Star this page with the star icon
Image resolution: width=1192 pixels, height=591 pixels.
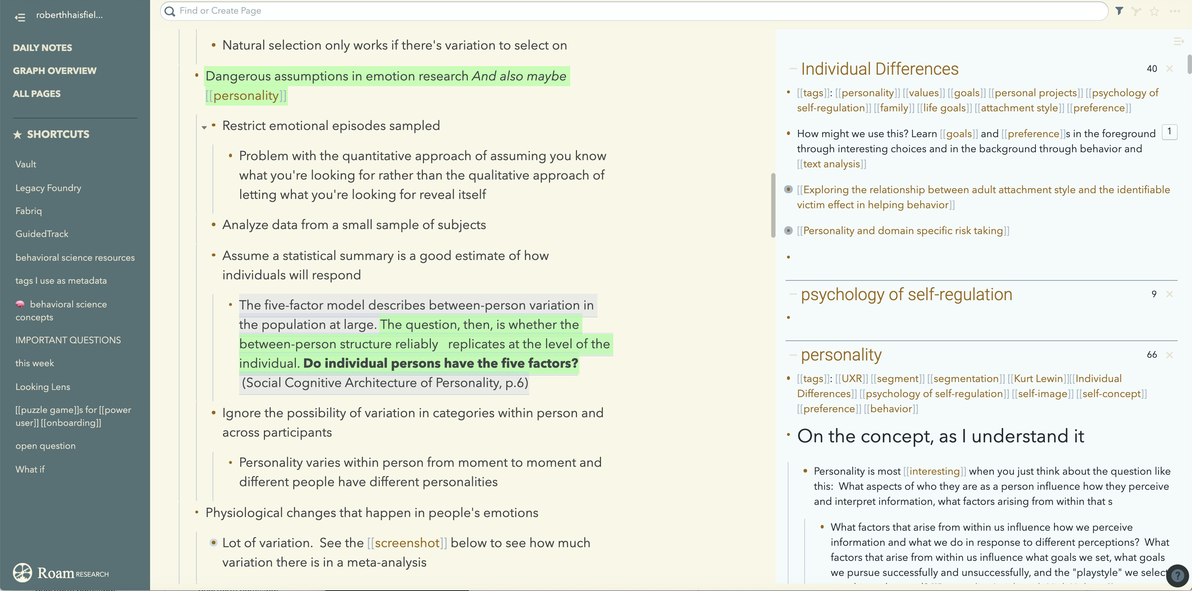(1154, 11)
